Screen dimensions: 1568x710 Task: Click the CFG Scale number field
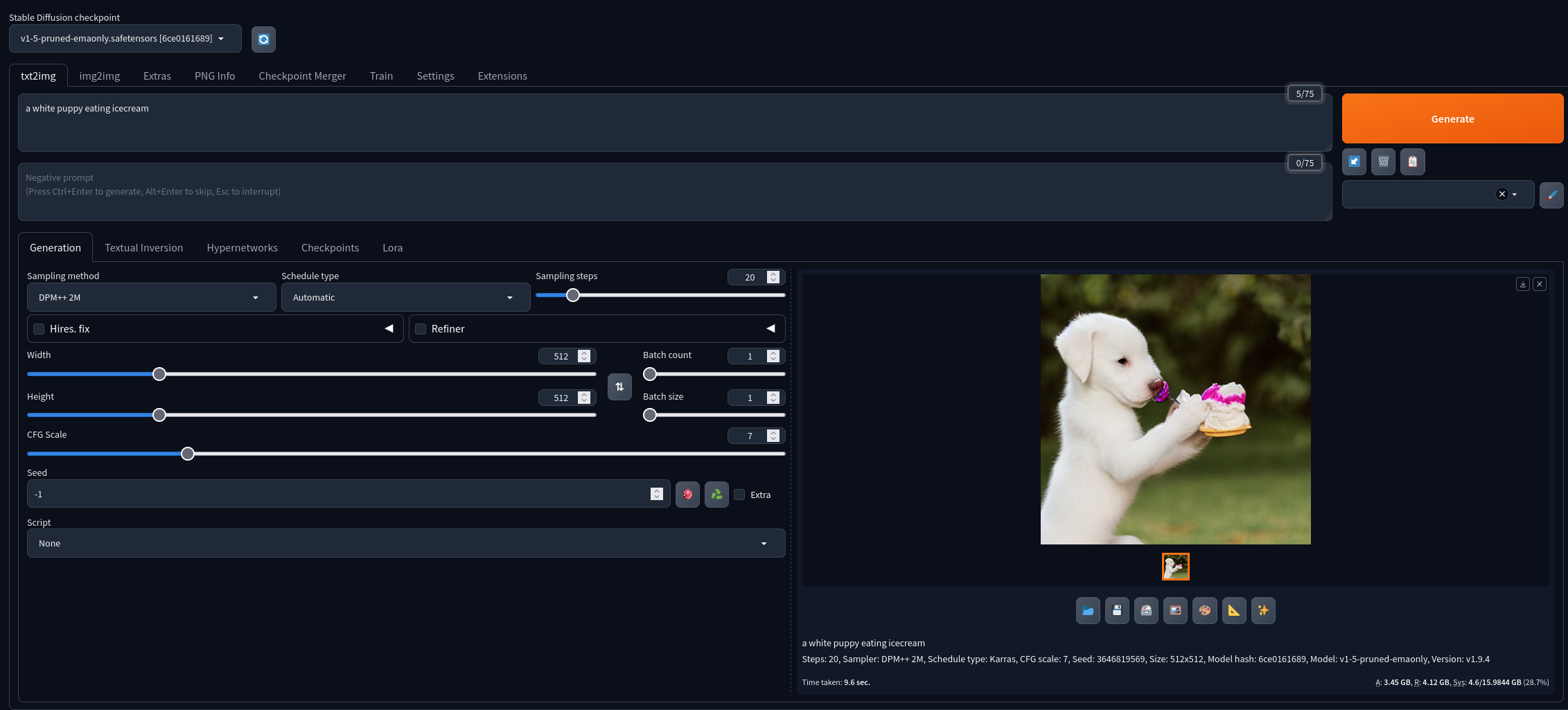(x=756, y=436)
